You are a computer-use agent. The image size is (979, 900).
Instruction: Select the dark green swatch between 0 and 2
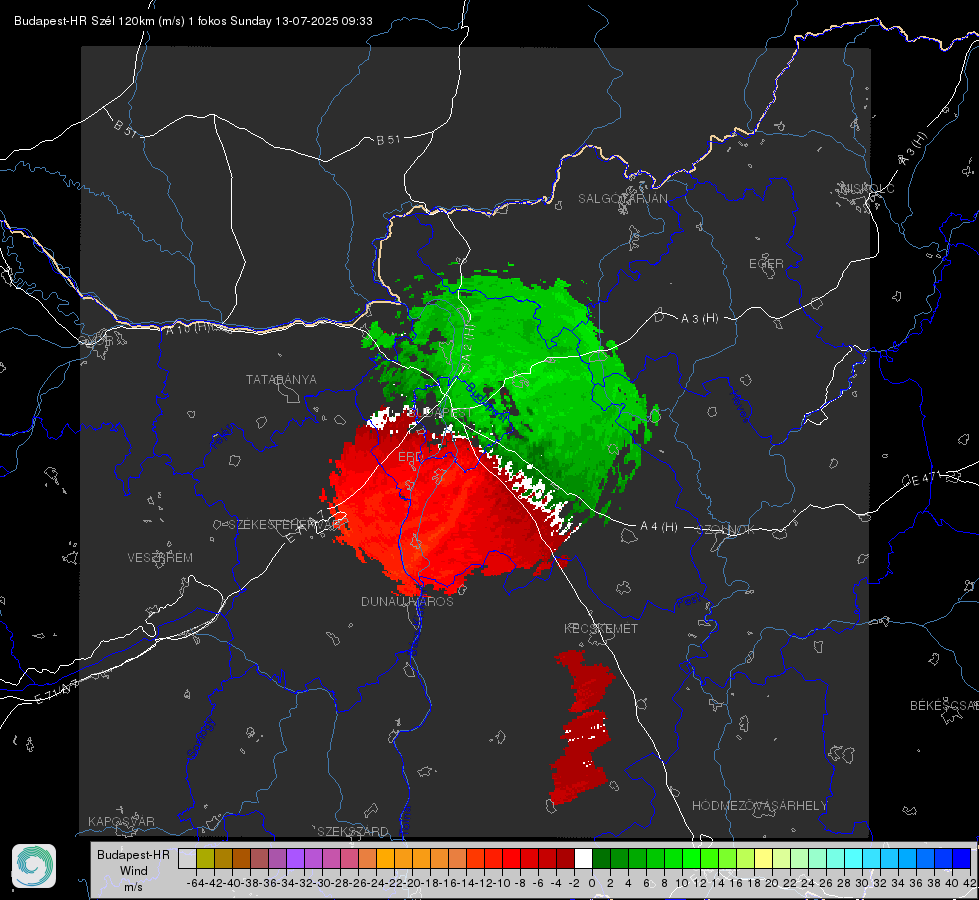[x=601, y=859]
